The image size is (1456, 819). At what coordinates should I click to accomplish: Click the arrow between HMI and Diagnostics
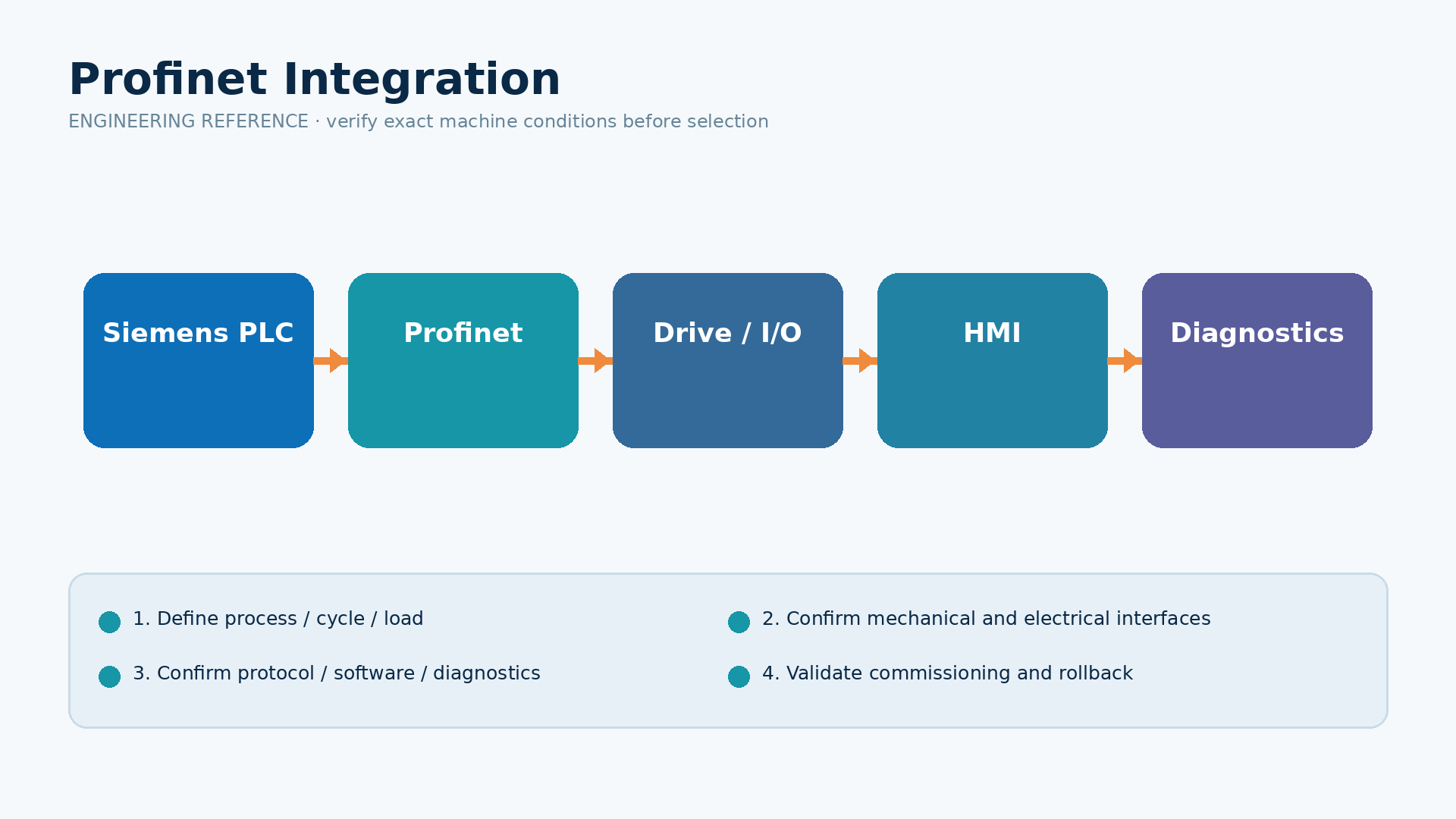[1125, 361]
